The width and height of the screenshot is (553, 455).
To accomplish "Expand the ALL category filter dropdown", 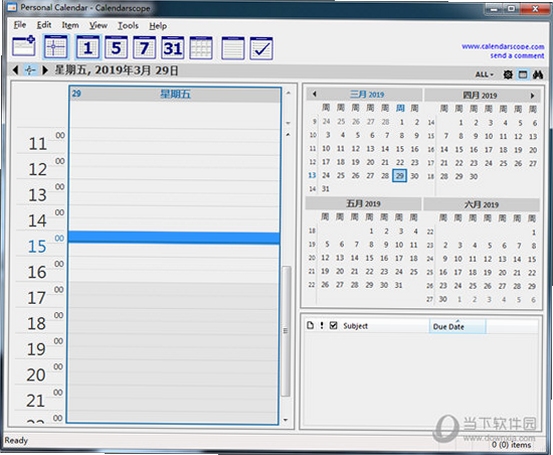I will tap(484, 74).
